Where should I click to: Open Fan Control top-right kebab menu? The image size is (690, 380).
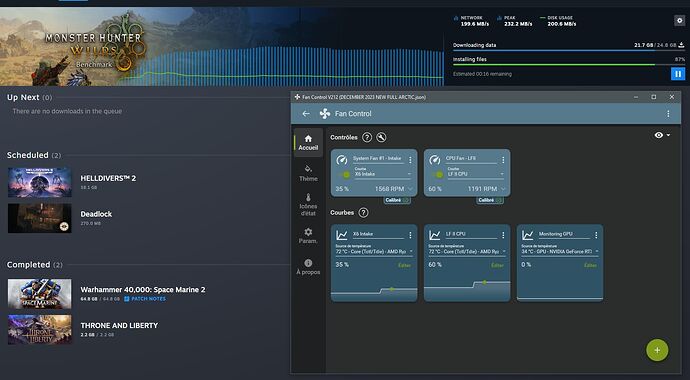click(668, 113)
